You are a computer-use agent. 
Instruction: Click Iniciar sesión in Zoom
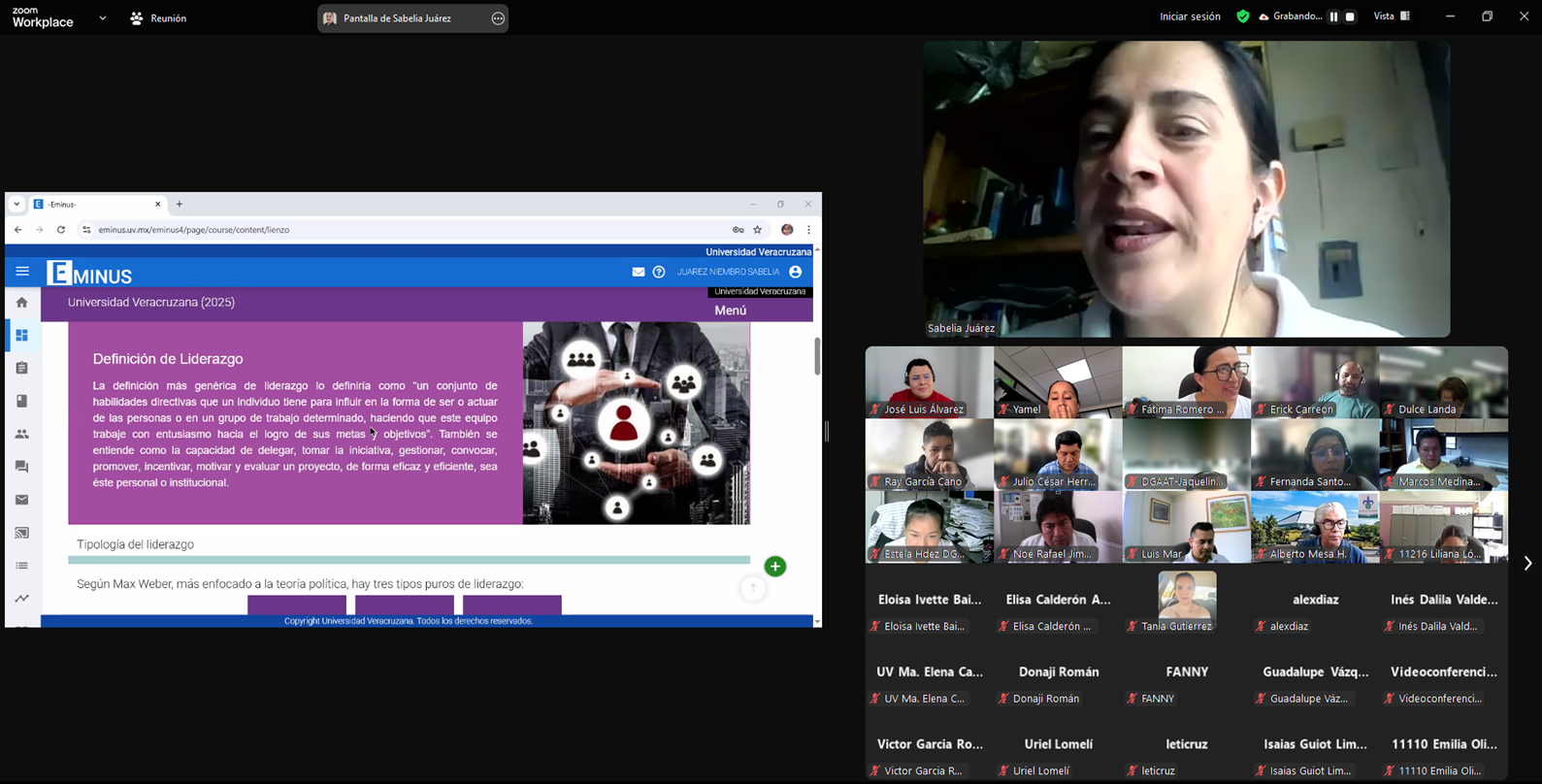1190,16
